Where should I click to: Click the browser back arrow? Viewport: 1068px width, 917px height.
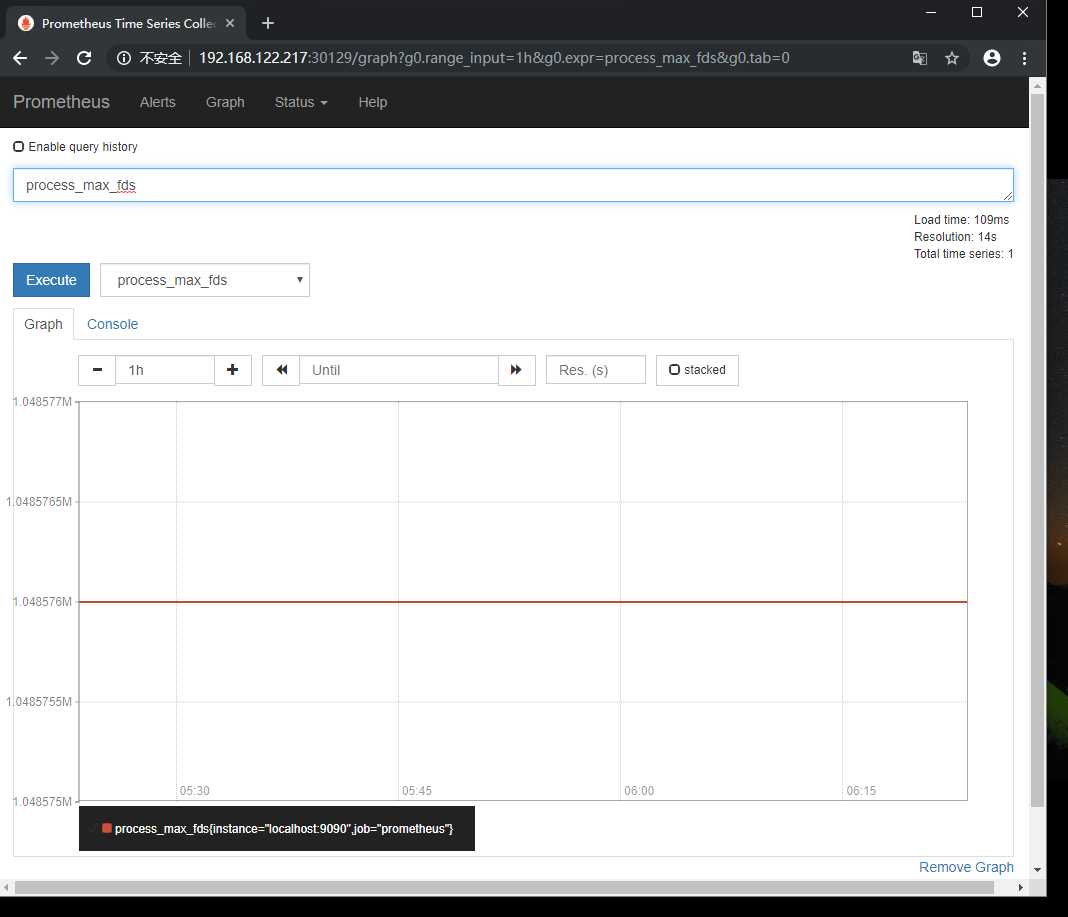[20, 58]
